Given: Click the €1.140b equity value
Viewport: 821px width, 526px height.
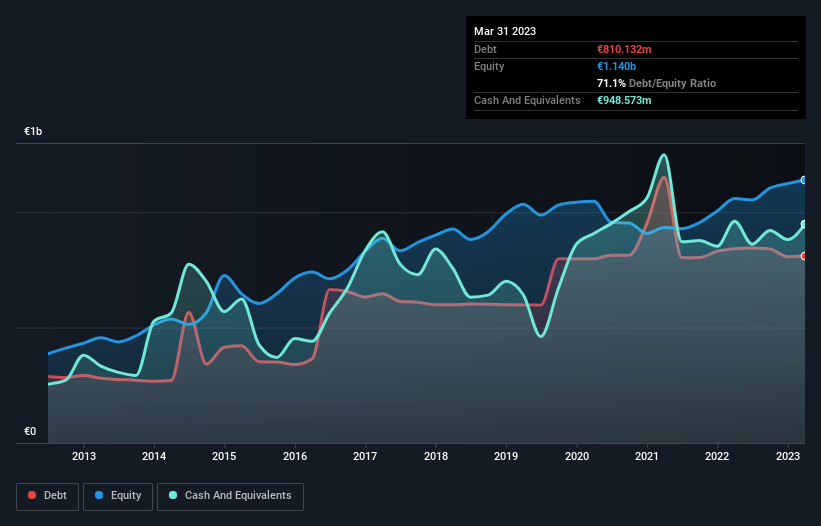Looking at the screenshot, I should pos(616,66).
